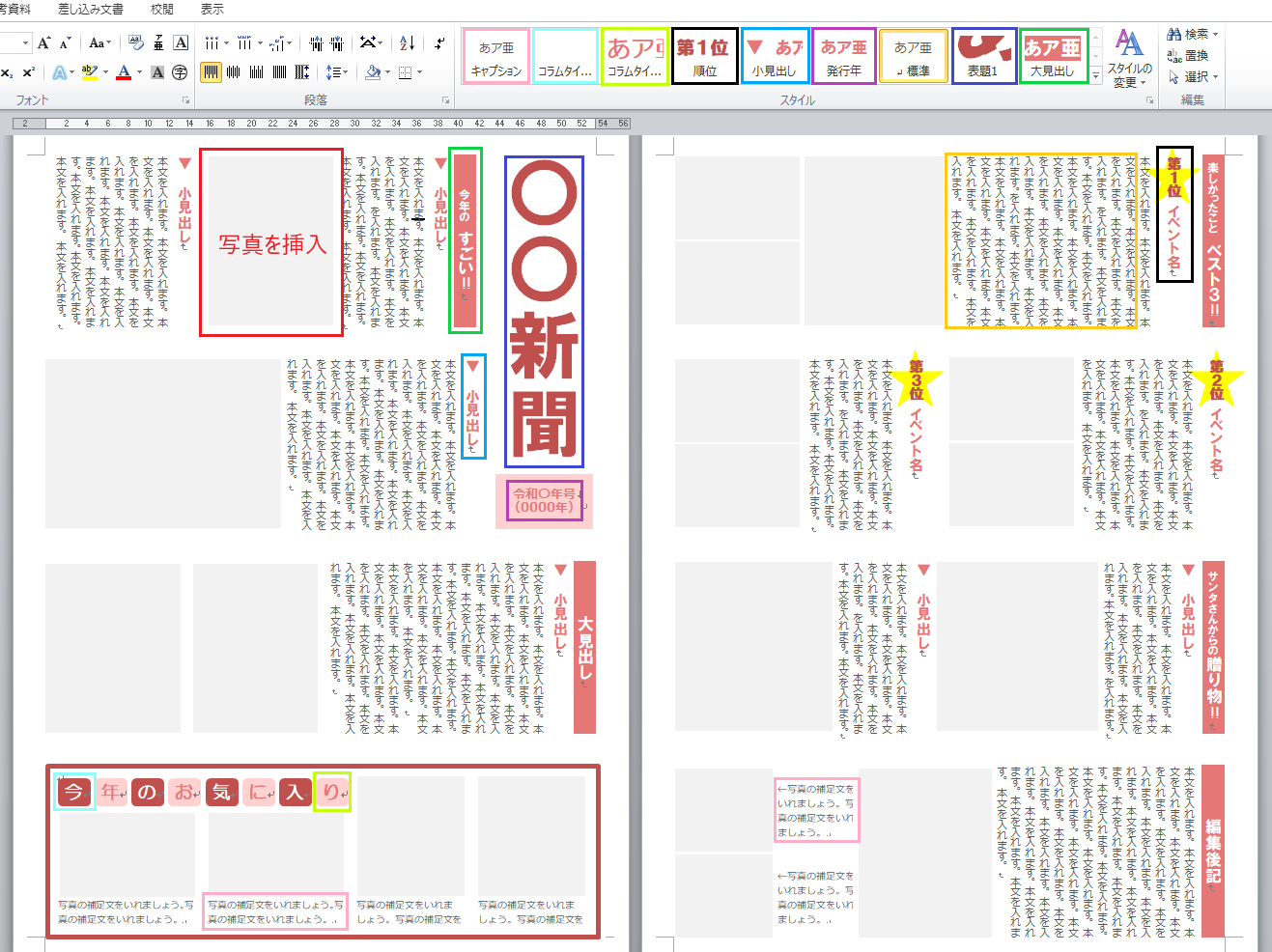Click the 検索 binoculars button
This screenshot has height=952, width=1272.
coord(1193,35)
